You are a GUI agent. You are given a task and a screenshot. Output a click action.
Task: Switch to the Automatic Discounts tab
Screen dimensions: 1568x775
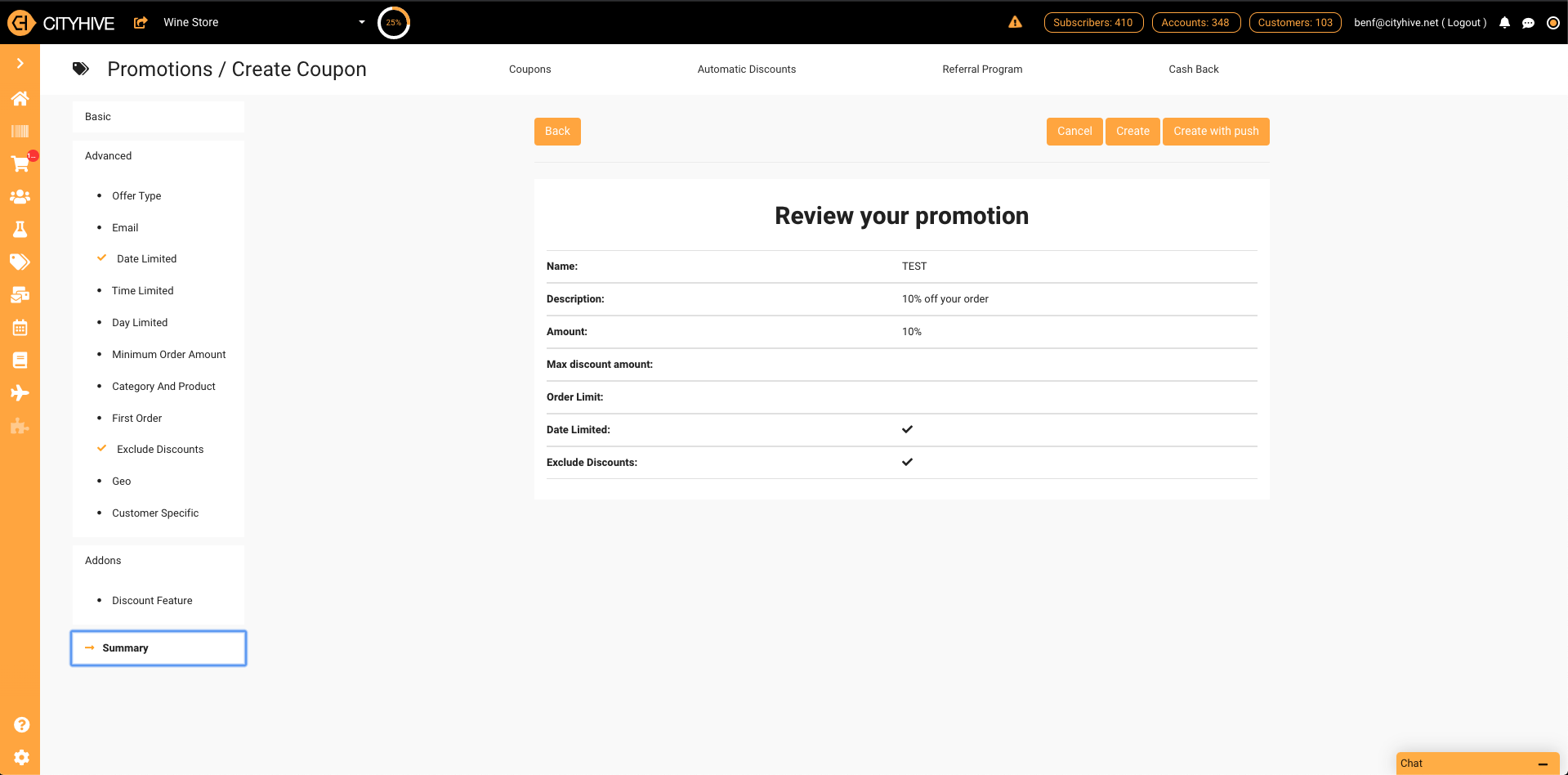746,69
